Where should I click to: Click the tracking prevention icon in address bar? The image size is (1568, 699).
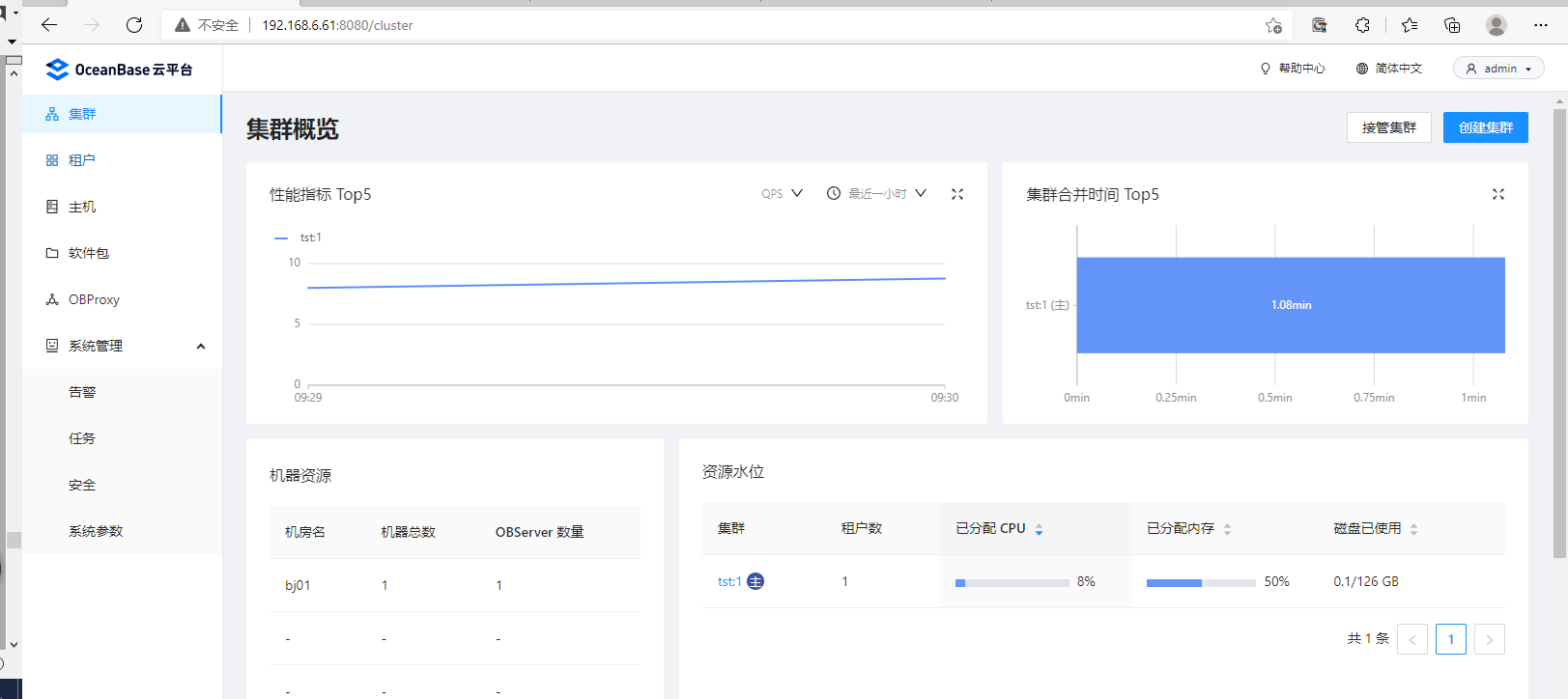tap(1320, 25)
